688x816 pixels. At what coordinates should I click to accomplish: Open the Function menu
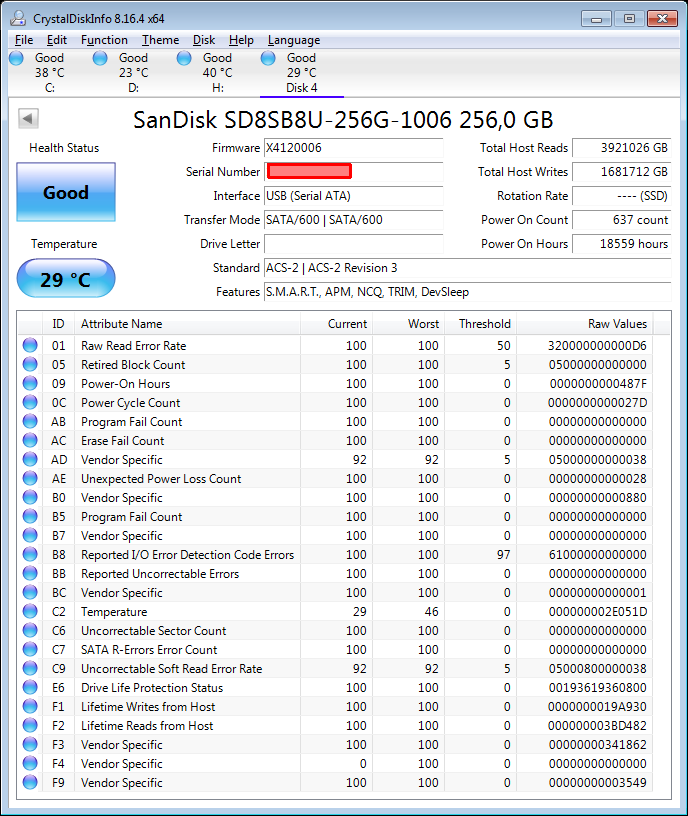point(104,40)
